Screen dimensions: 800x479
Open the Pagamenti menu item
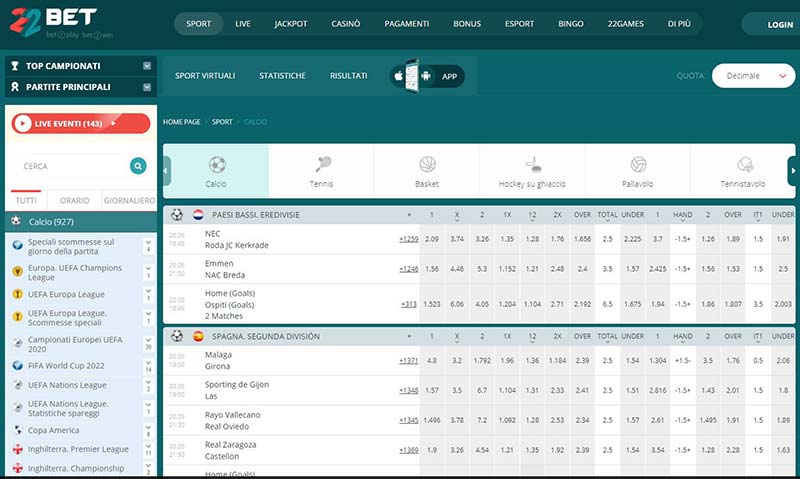pyautogui.click(x=407, y=23)
